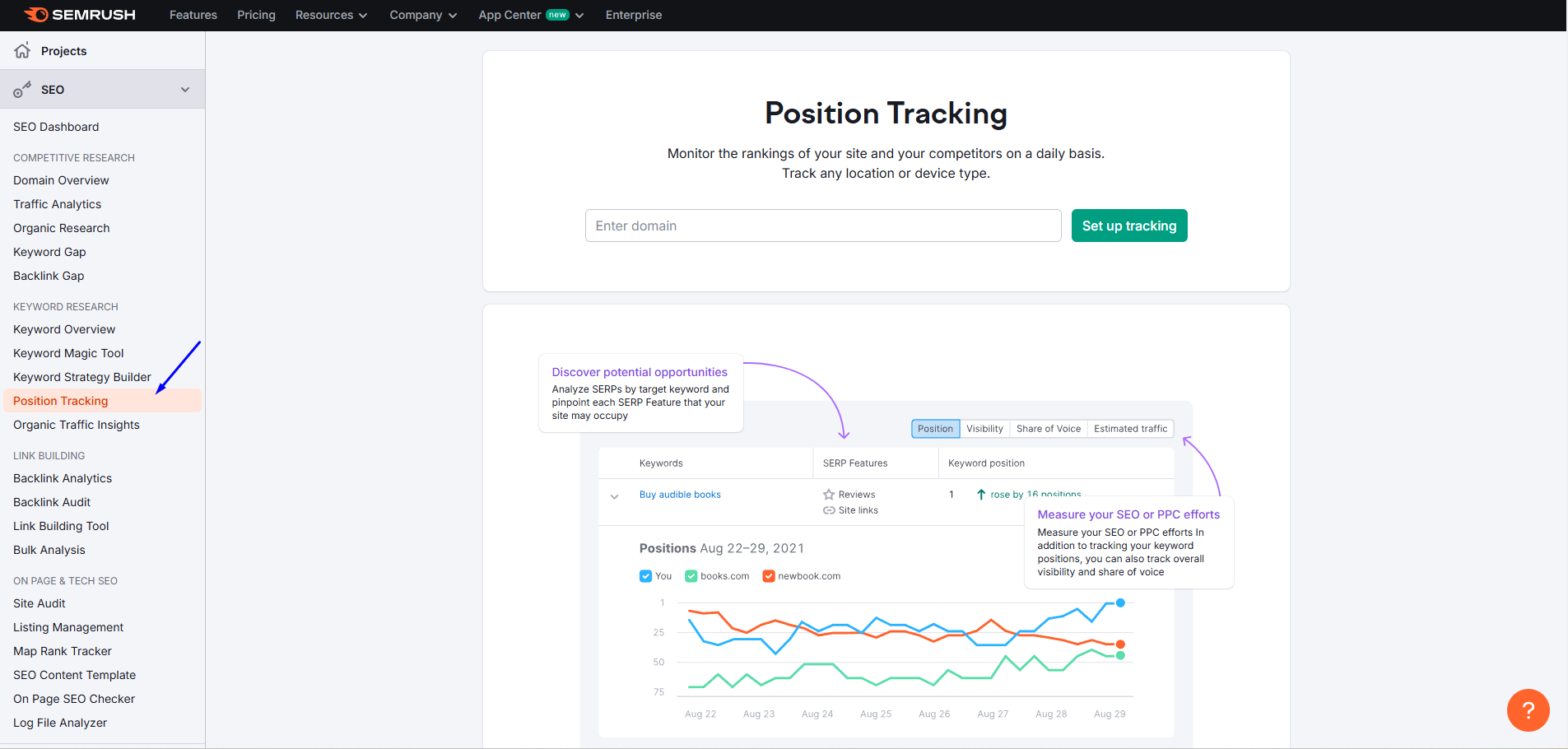Open Keyword Overview in sidebar
The width and height of the screenshot is (1568, 749).
click(x=64, y=329)
